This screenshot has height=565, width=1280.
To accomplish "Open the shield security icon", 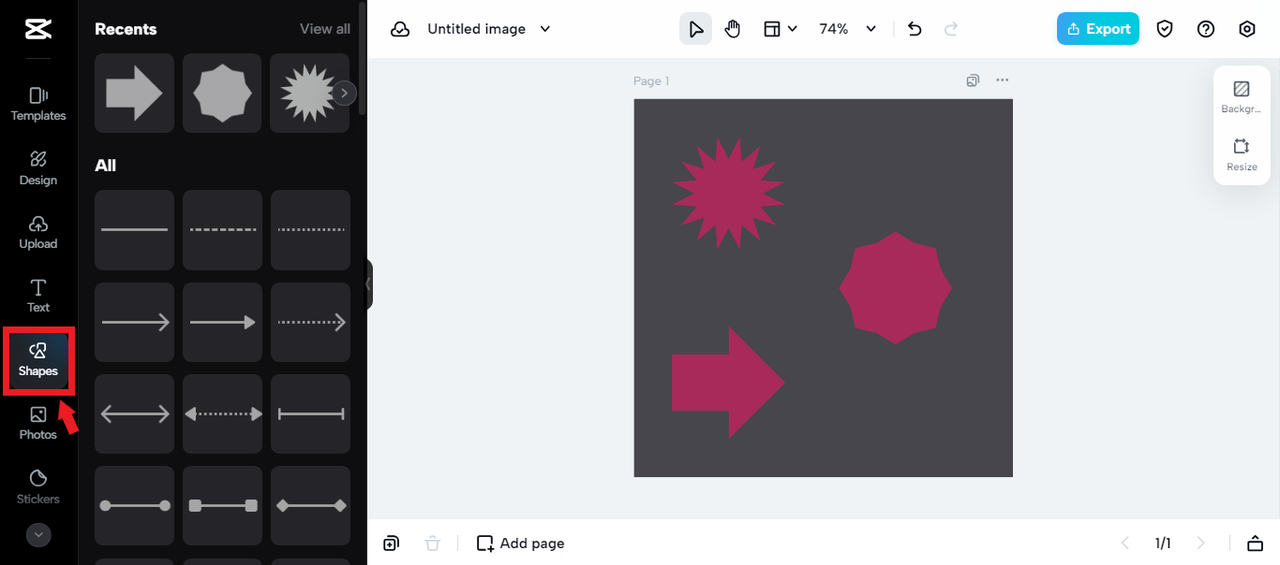I will click(1165, 29).
